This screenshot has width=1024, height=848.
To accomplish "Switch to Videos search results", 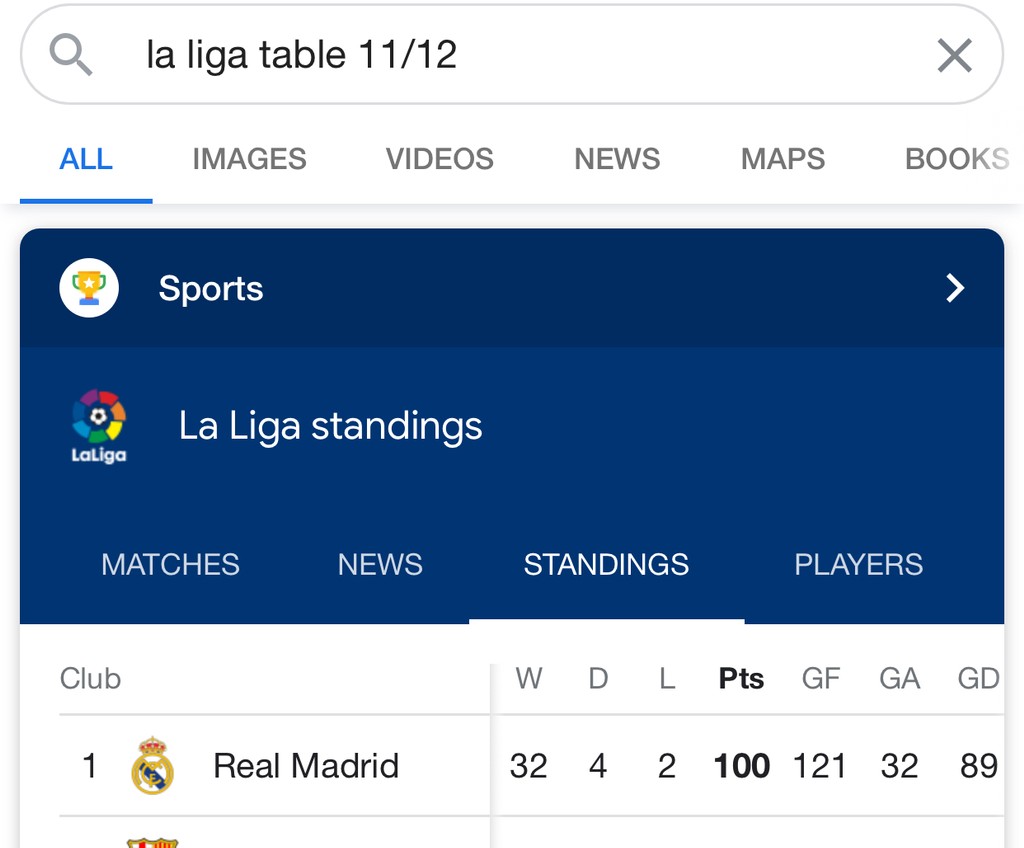I will 440,159.
